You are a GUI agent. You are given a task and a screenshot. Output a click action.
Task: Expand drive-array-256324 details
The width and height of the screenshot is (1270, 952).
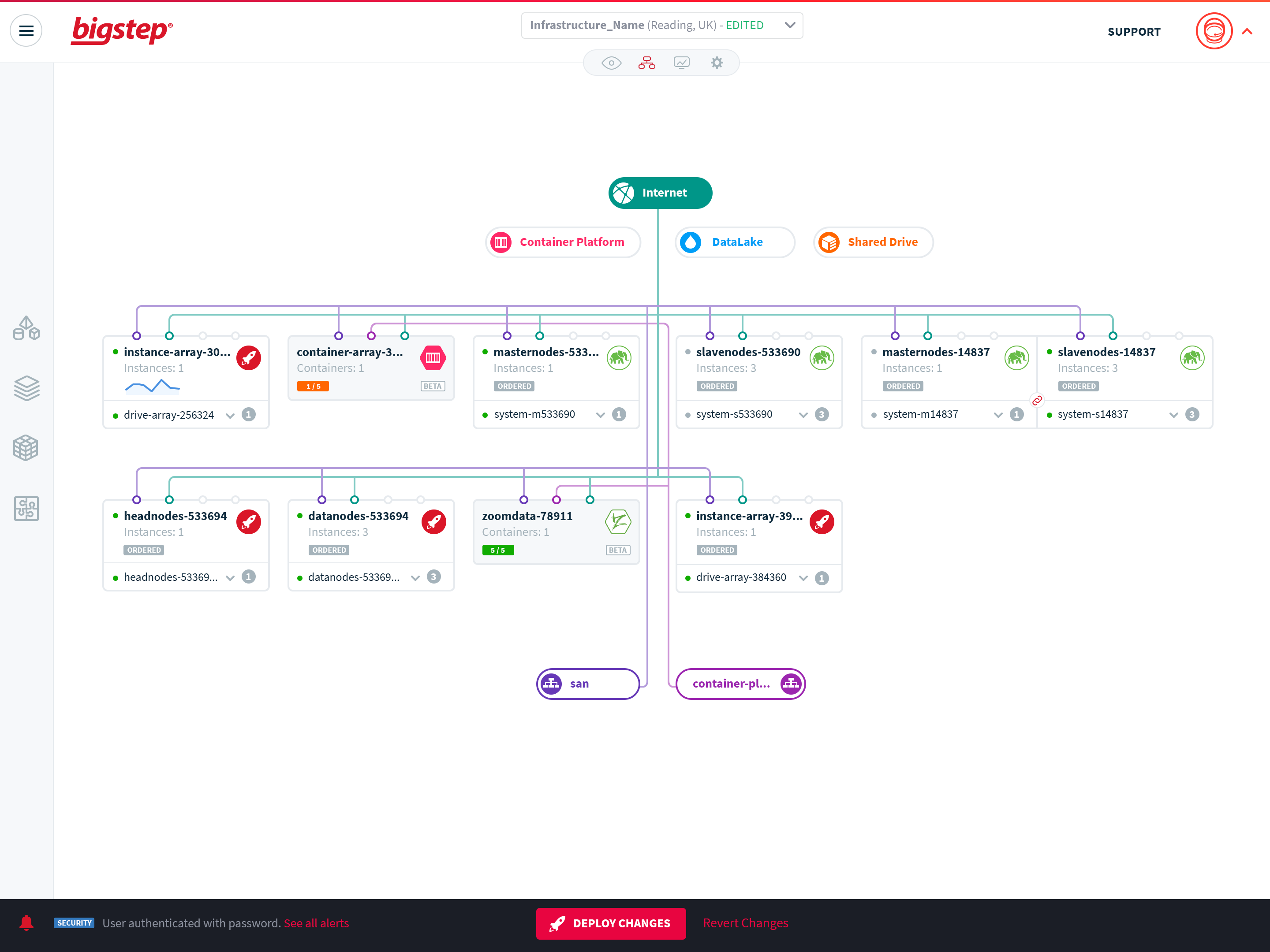[x=230, y=414]
